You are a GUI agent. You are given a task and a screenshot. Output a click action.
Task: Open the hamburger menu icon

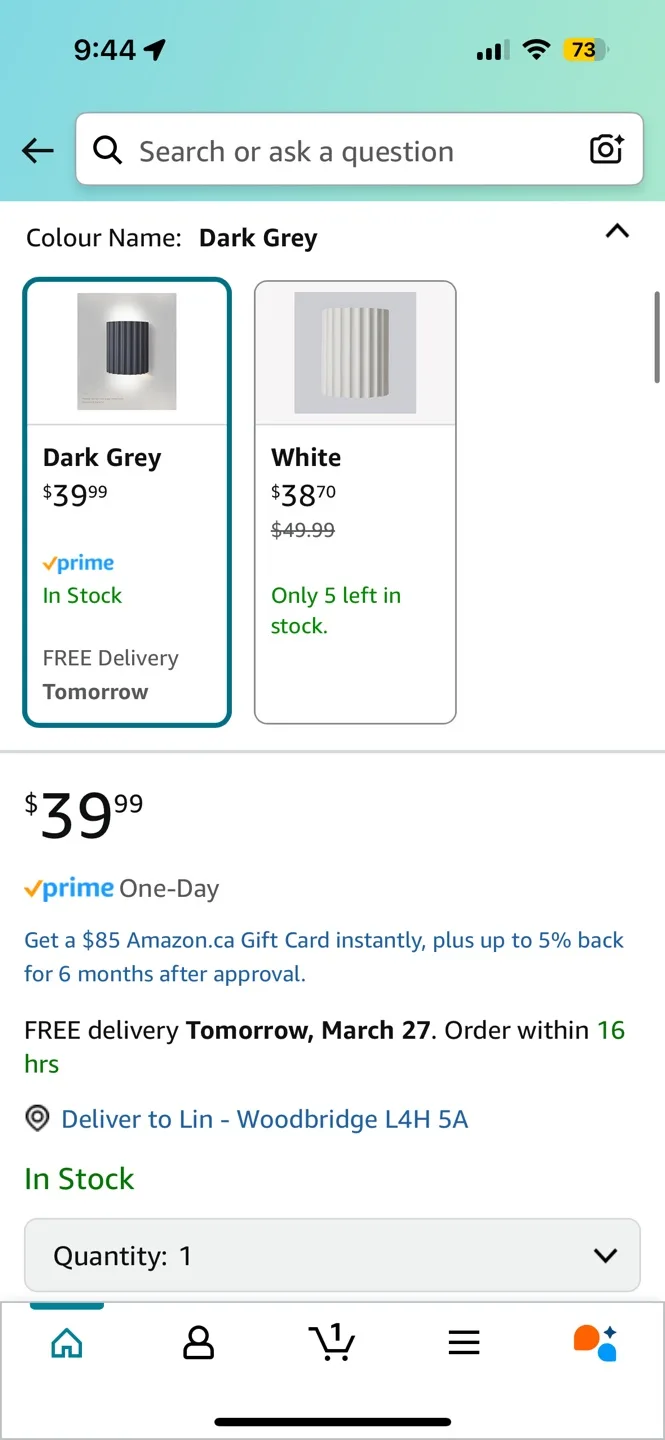tap(464, 1342)
